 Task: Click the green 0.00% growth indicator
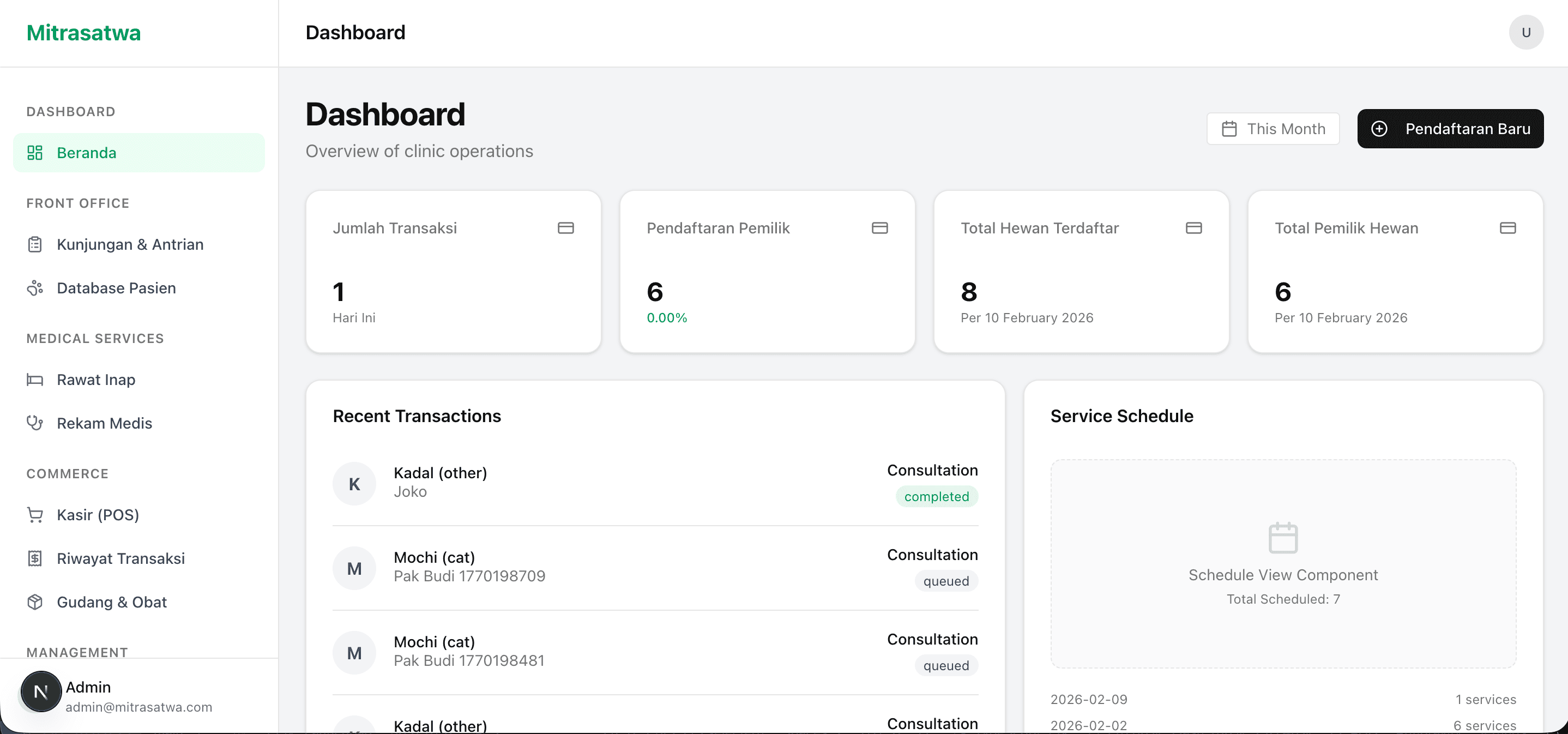[667, 317]
